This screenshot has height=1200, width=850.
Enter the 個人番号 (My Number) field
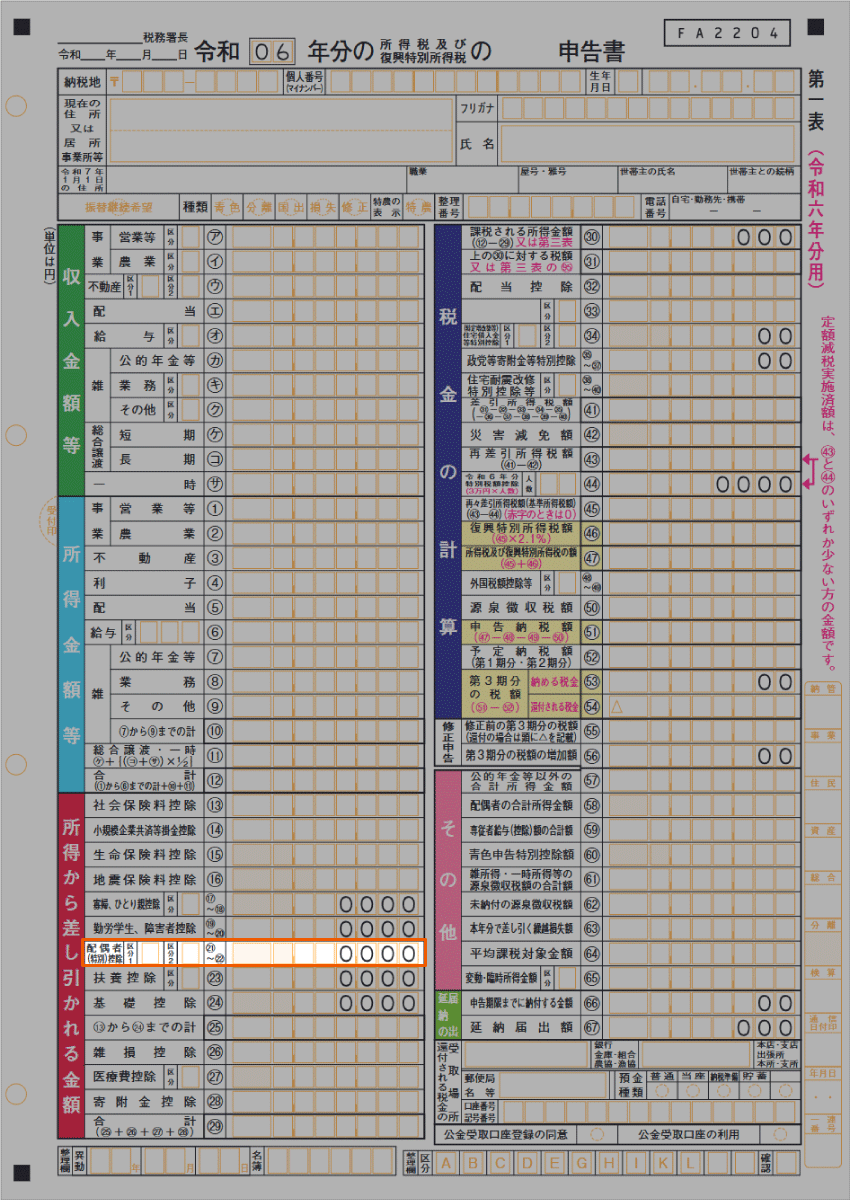(x=452, y=82)
